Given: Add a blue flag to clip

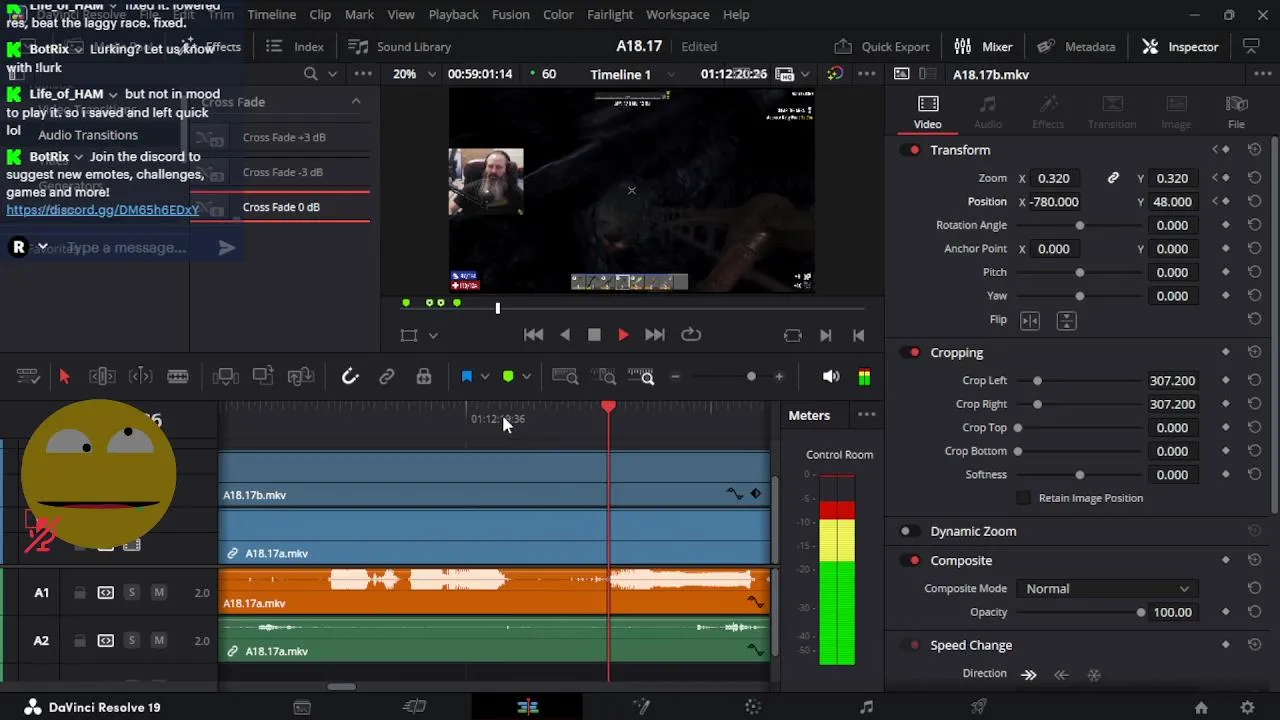Looking at the screenshot, I should 467,377.
